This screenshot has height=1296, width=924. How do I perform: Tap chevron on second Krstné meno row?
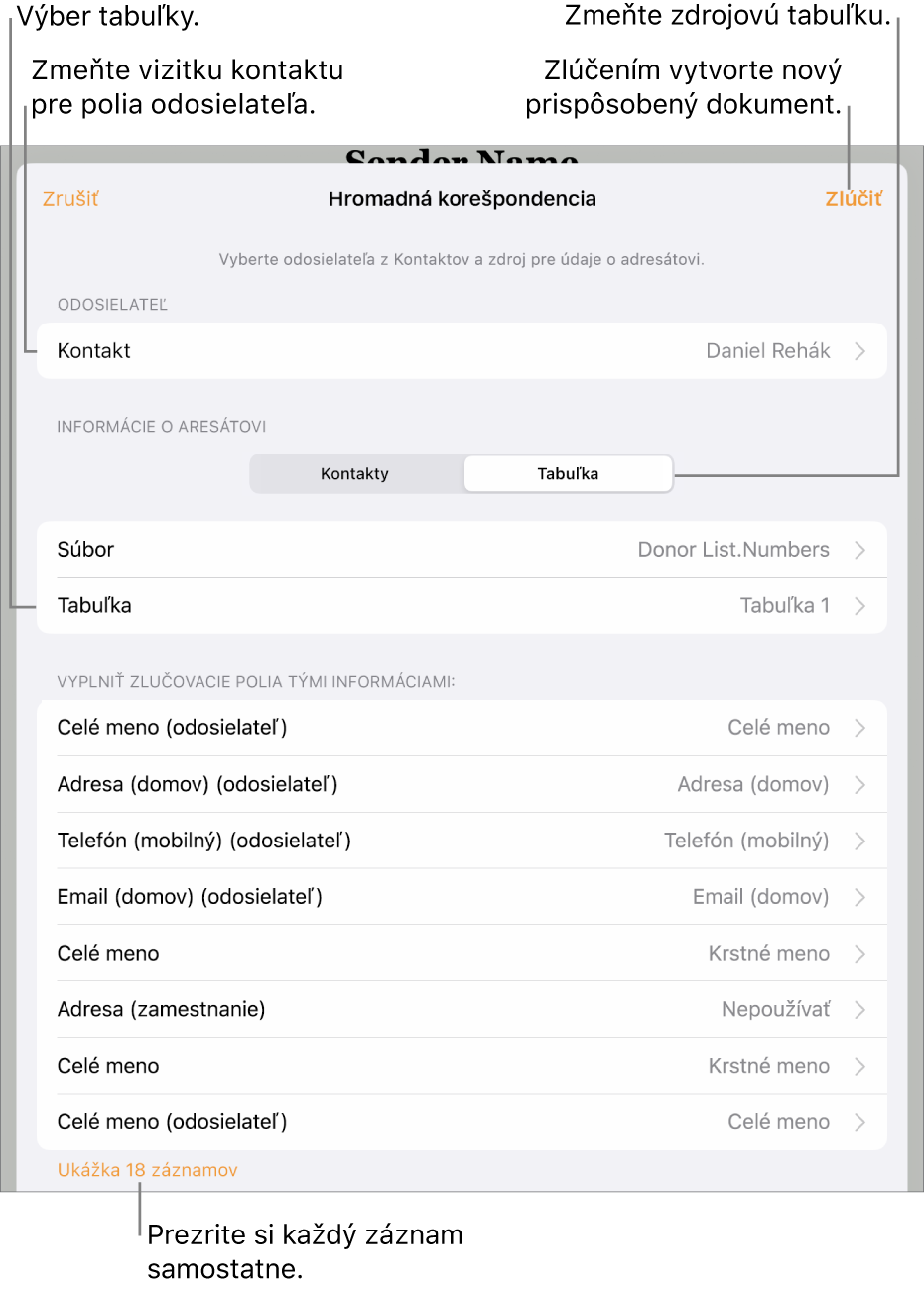coord(860,1066)
